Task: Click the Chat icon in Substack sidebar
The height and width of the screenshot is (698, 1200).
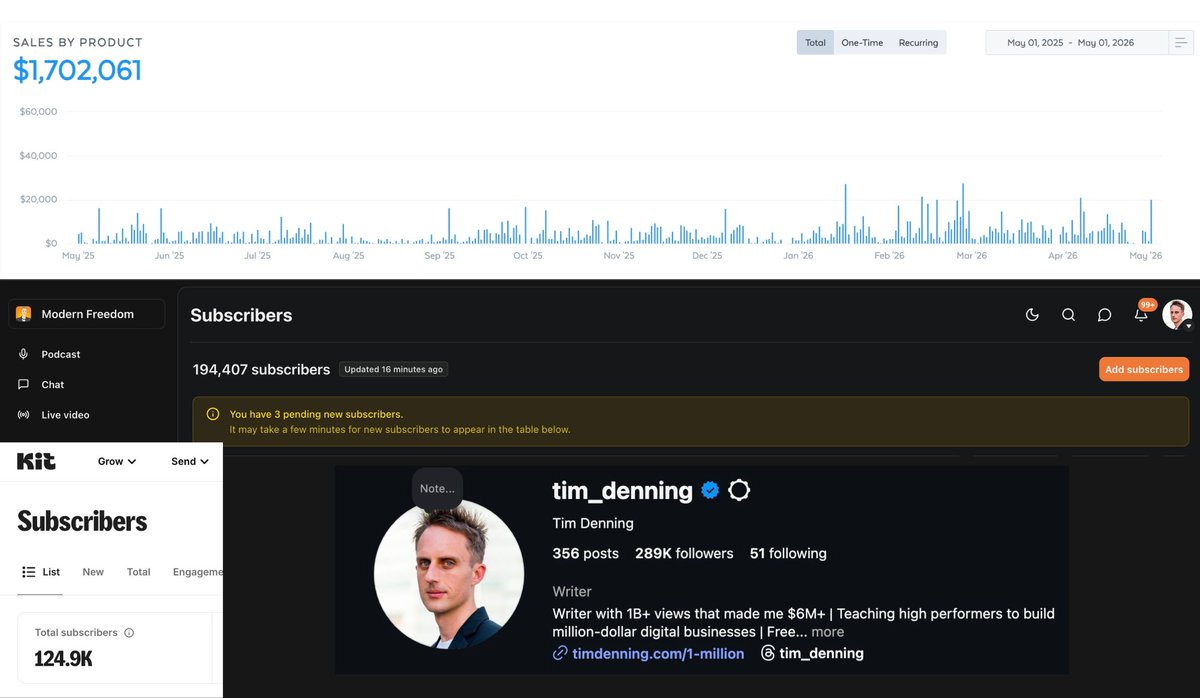Action: [23, 384]
